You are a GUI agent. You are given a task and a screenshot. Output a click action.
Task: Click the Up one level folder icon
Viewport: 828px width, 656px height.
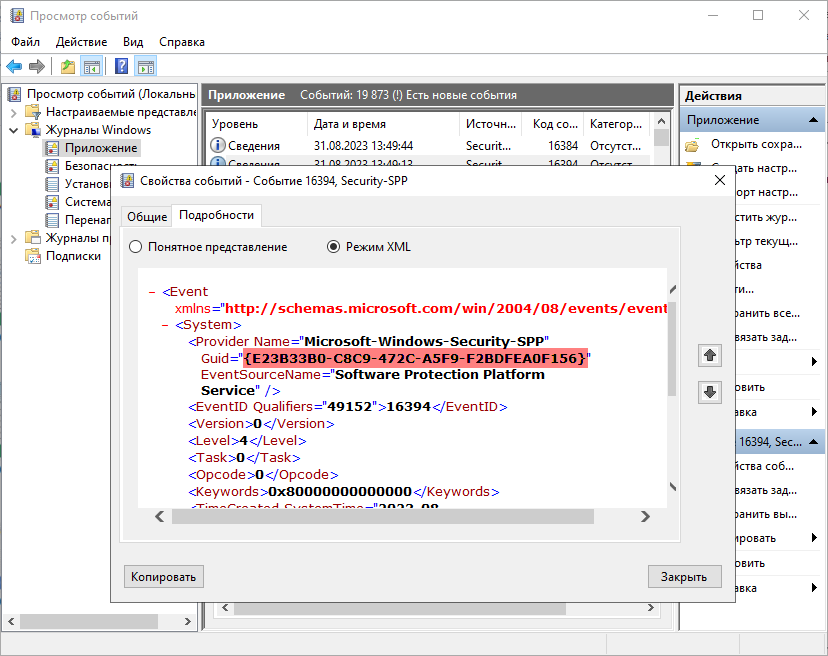[x=68, y=67]
